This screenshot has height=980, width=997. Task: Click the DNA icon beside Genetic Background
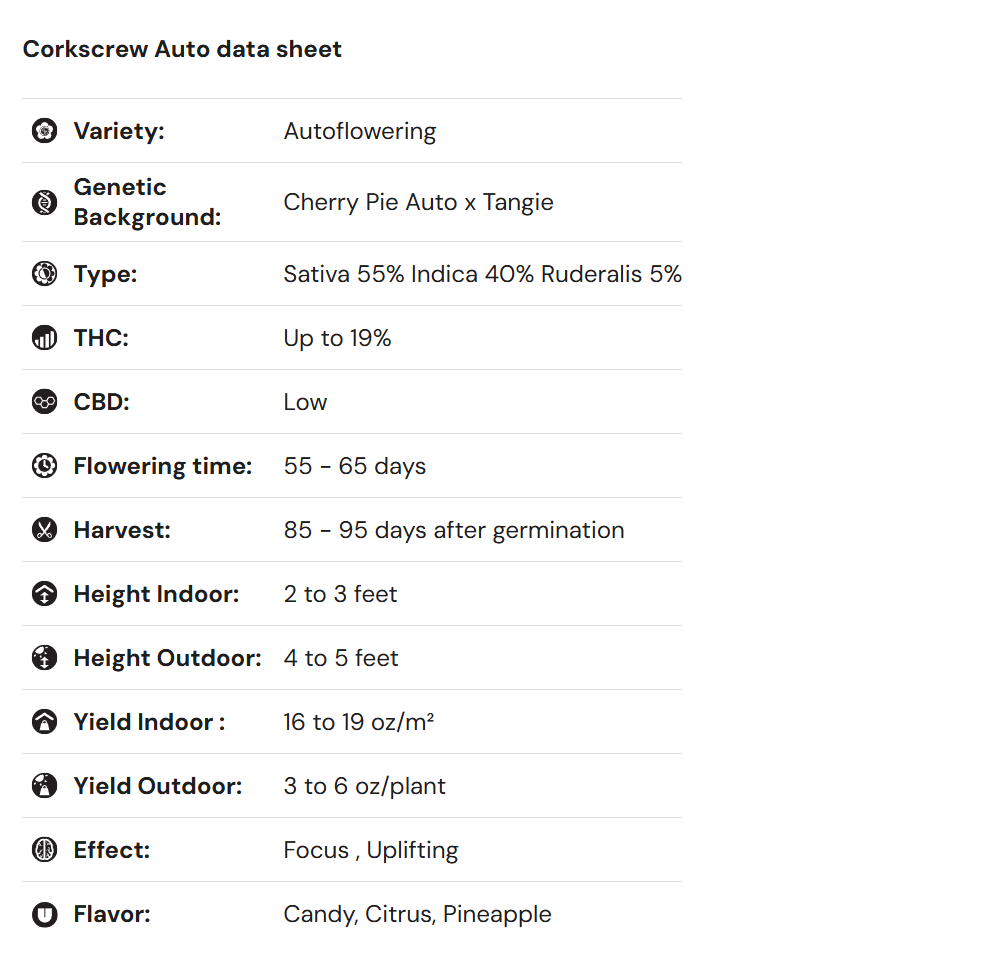44,202
